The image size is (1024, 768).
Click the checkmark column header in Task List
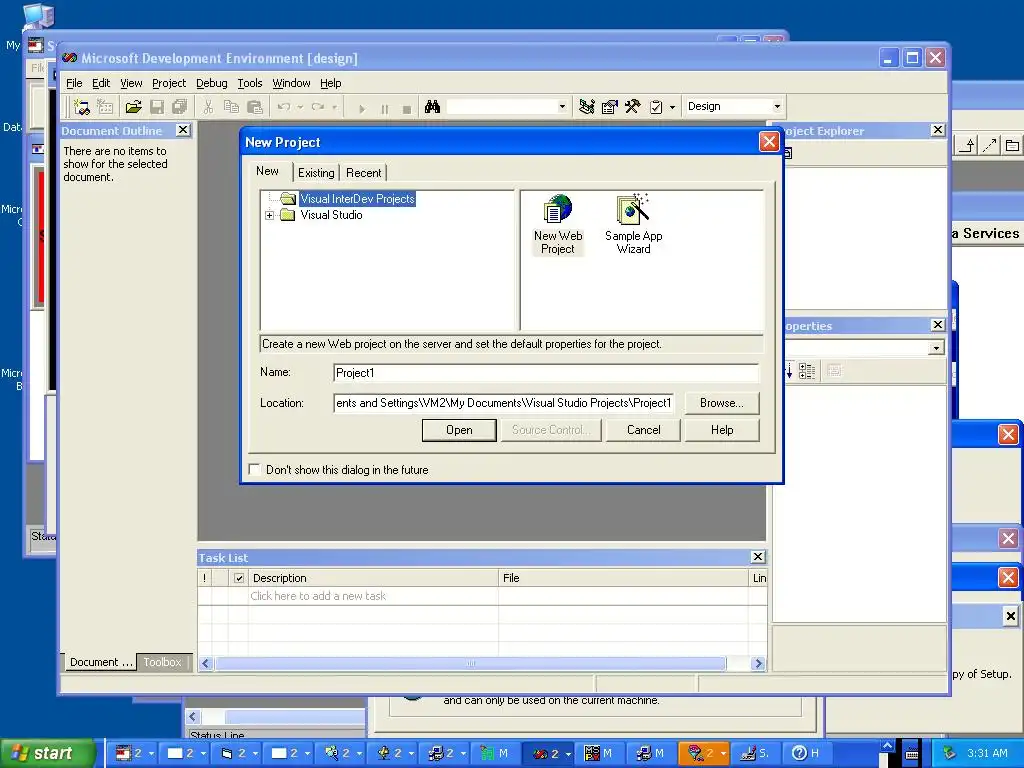point(239,578)
